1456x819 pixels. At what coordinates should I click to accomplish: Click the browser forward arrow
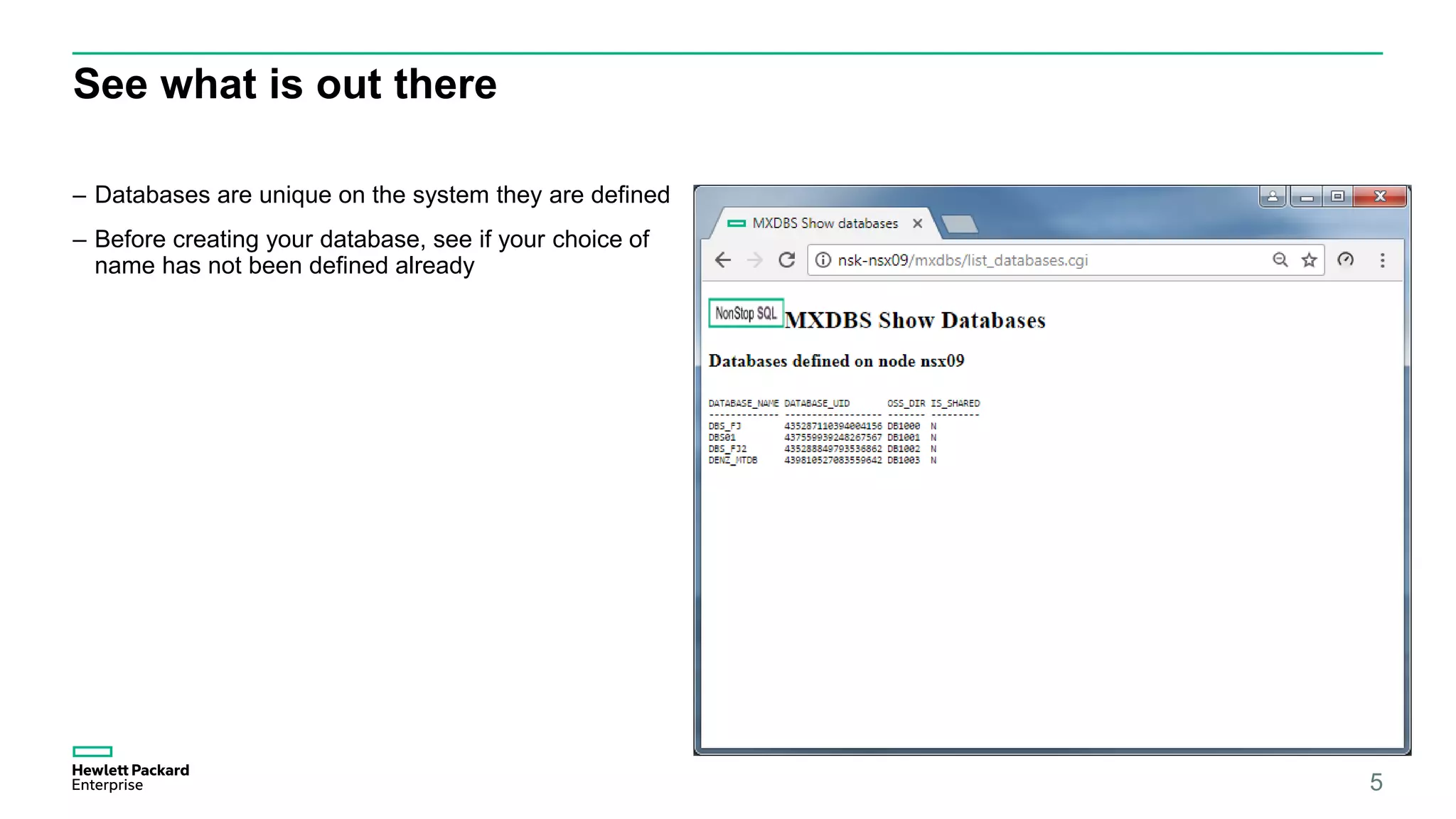[x=755, y=260]
